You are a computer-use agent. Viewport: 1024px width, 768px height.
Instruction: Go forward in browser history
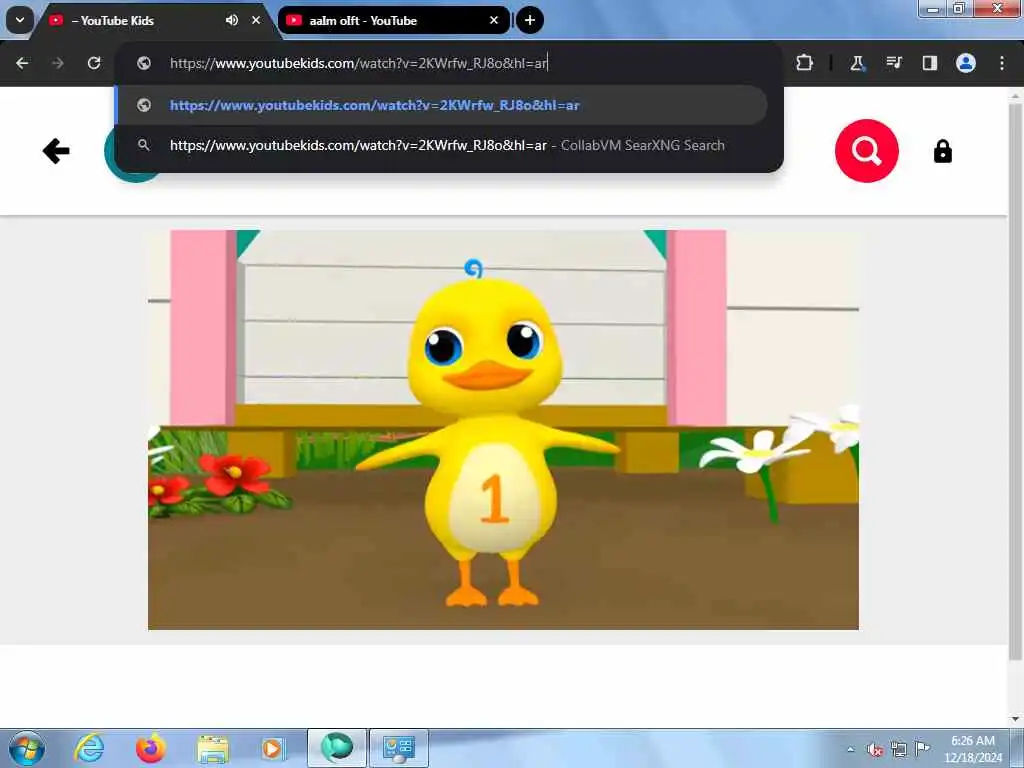58,63
